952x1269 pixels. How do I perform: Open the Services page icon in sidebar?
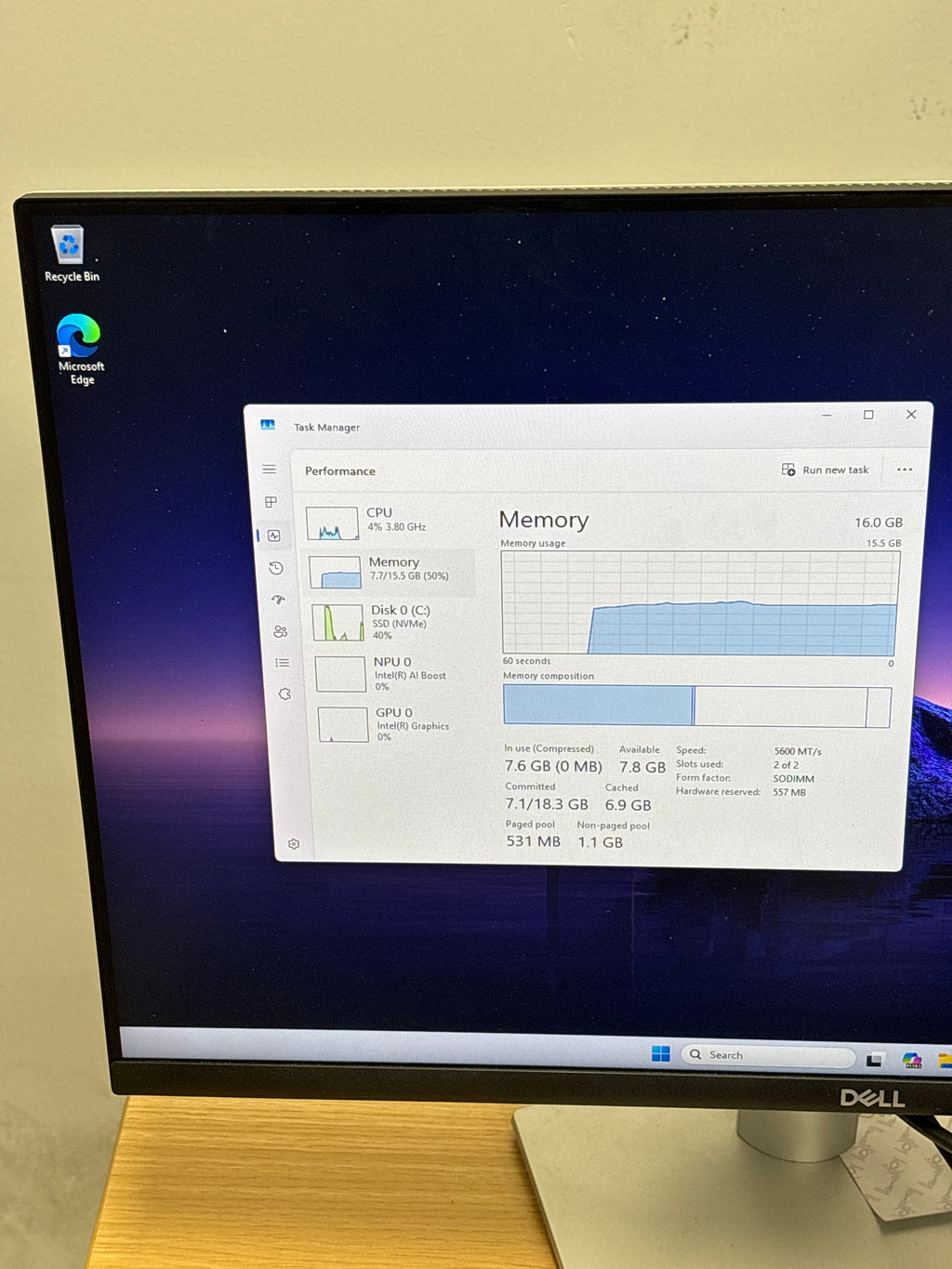coord(284,694)
